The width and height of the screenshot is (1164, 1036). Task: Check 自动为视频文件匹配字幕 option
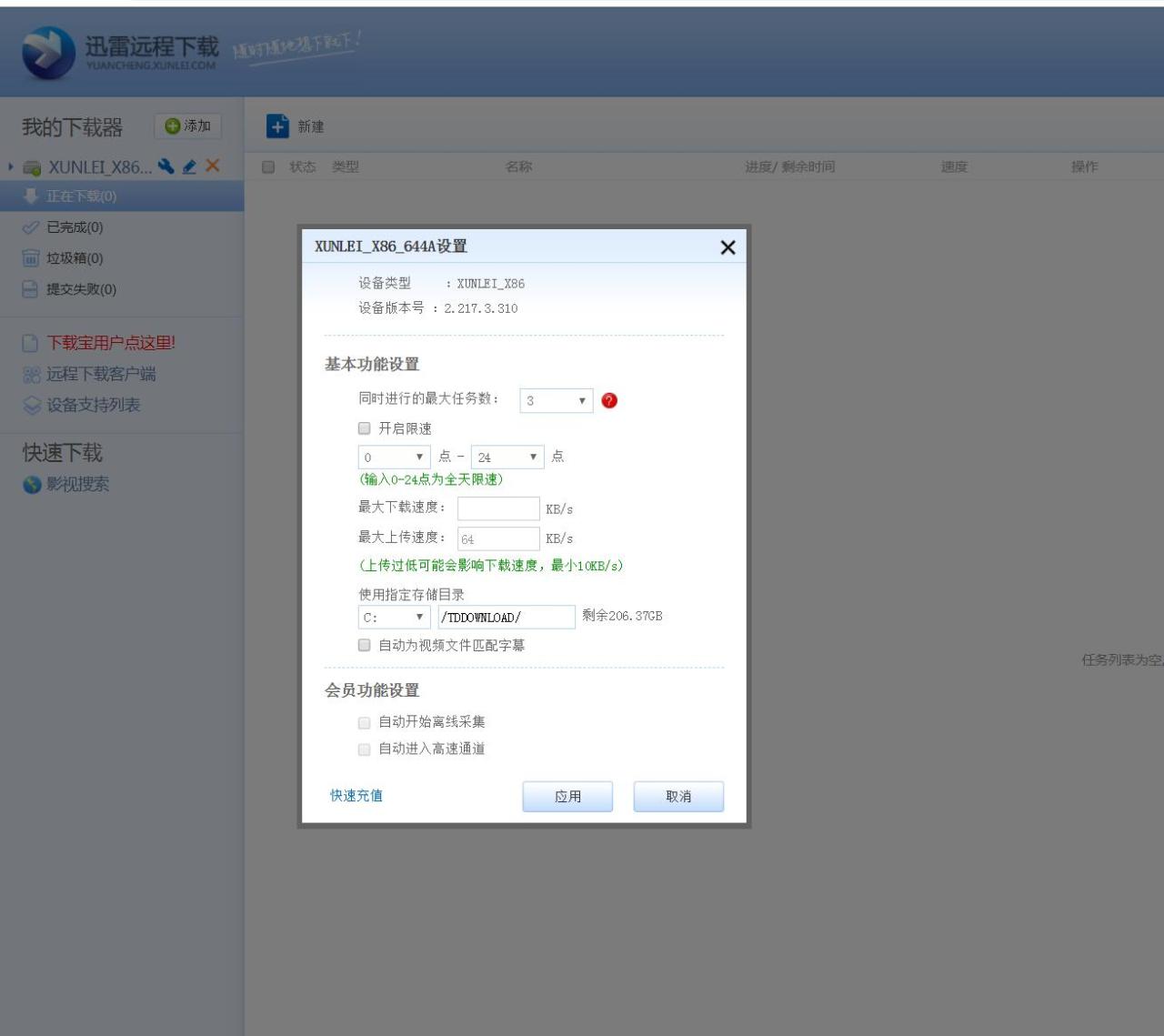click(x=365, y=645)
